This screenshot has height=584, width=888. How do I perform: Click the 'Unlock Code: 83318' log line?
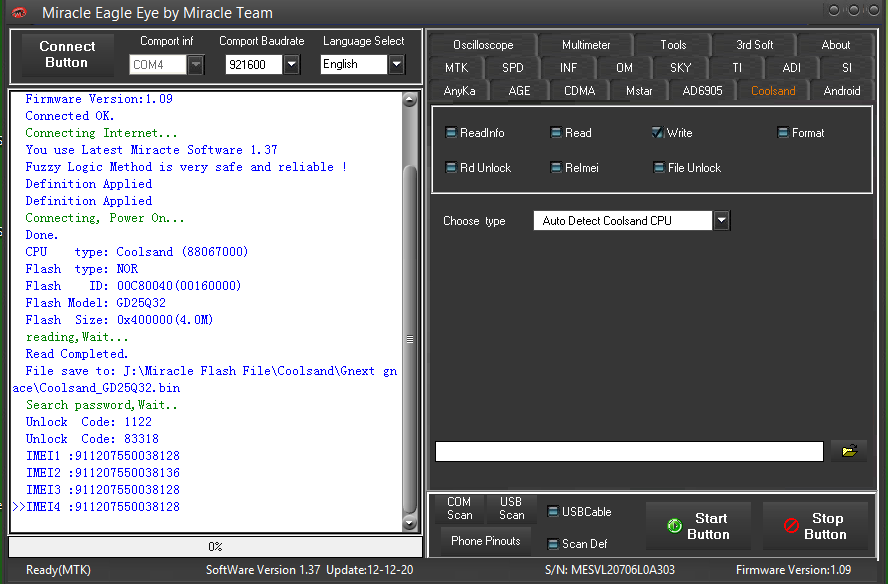point(92,439)
